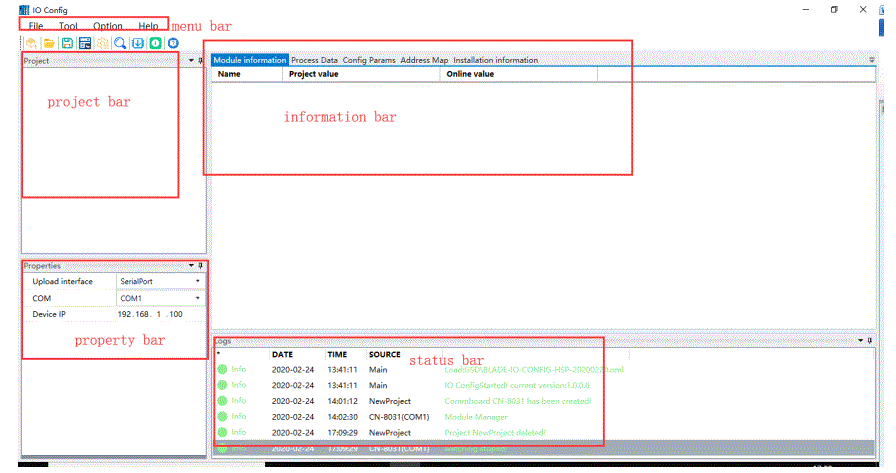
Task: Select the log entry 'Commboard CN-8031 has been created!'
Action: [518, 401]
